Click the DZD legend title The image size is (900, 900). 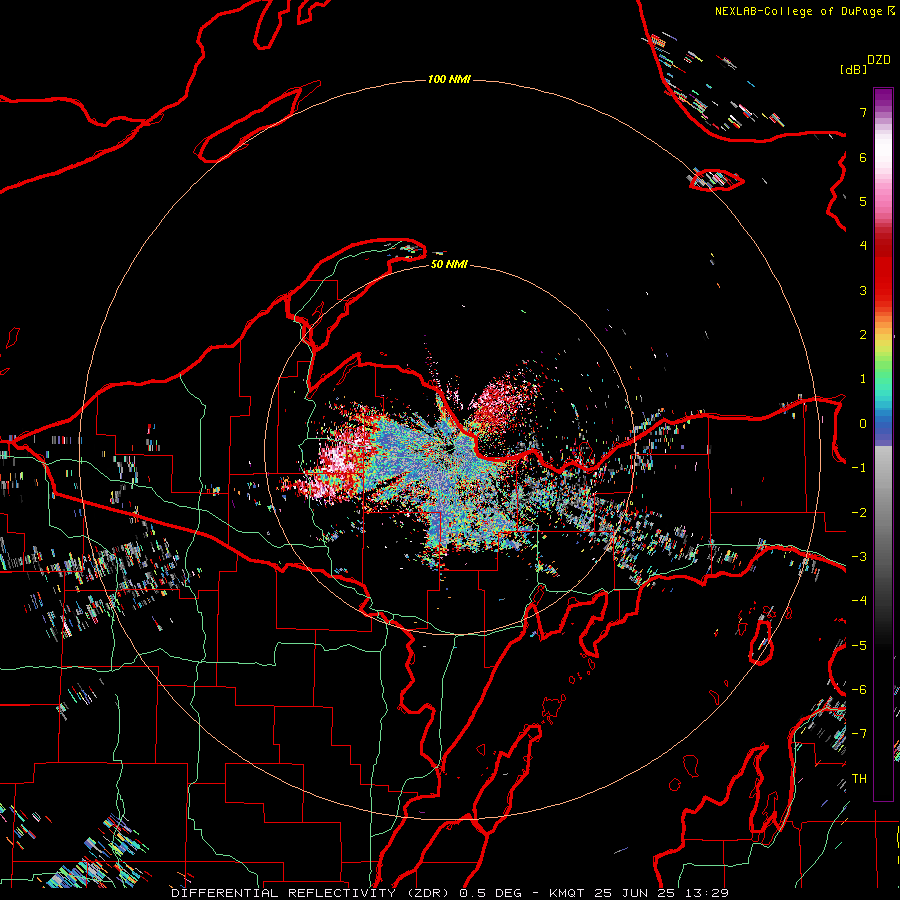click(x=878, y=60)
